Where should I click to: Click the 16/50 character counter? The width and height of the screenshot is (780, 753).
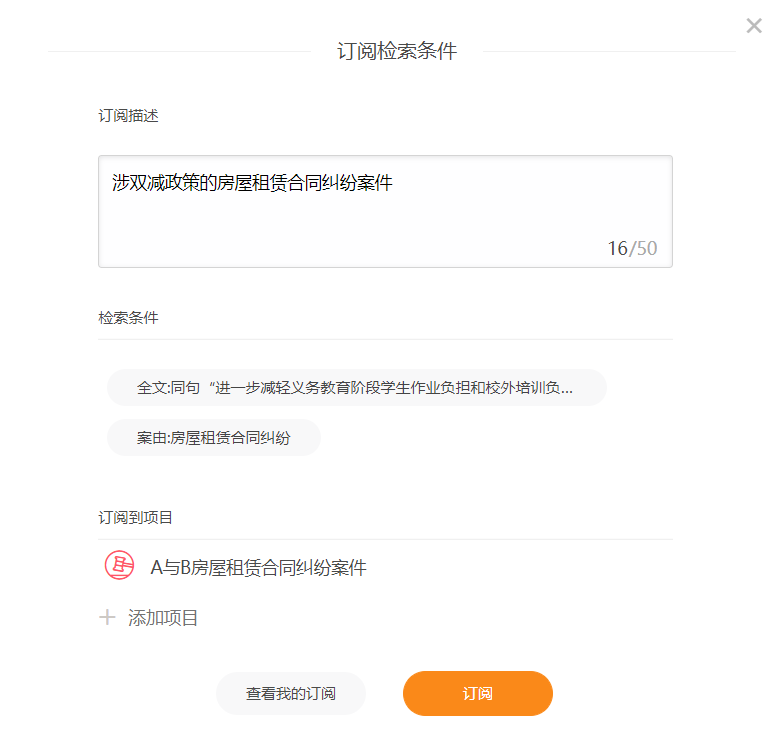tap(632, 248)
